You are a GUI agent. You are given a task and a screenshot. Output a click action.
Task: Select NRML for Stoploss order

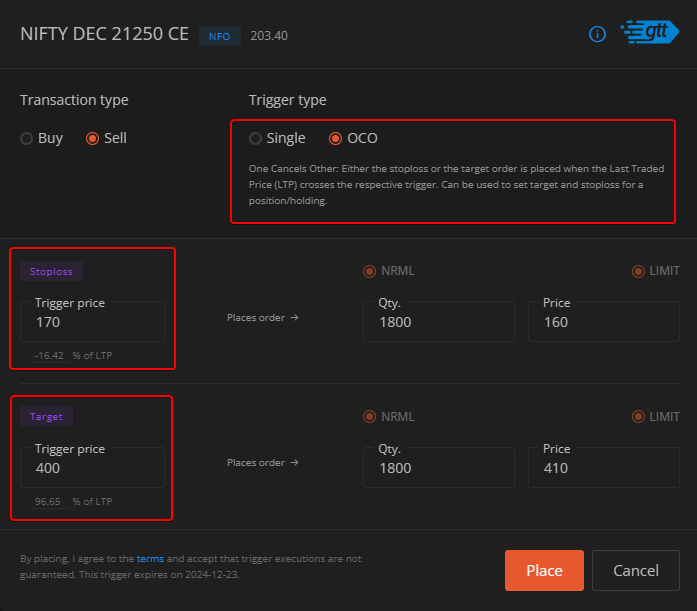[389, 271]
